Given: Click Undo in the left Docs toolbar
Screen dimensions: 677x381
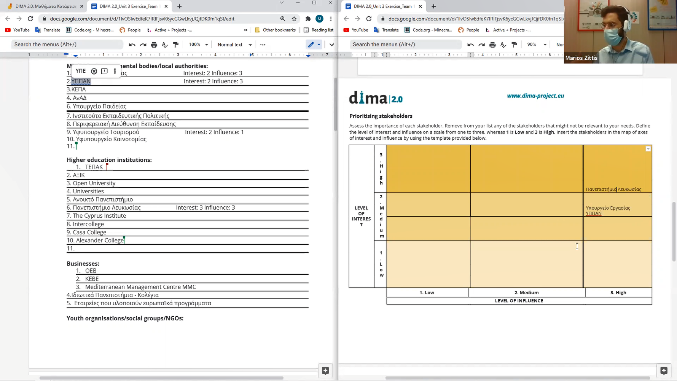Looking at the screenshot, I should pyautogui.click(x=132, y=44).
